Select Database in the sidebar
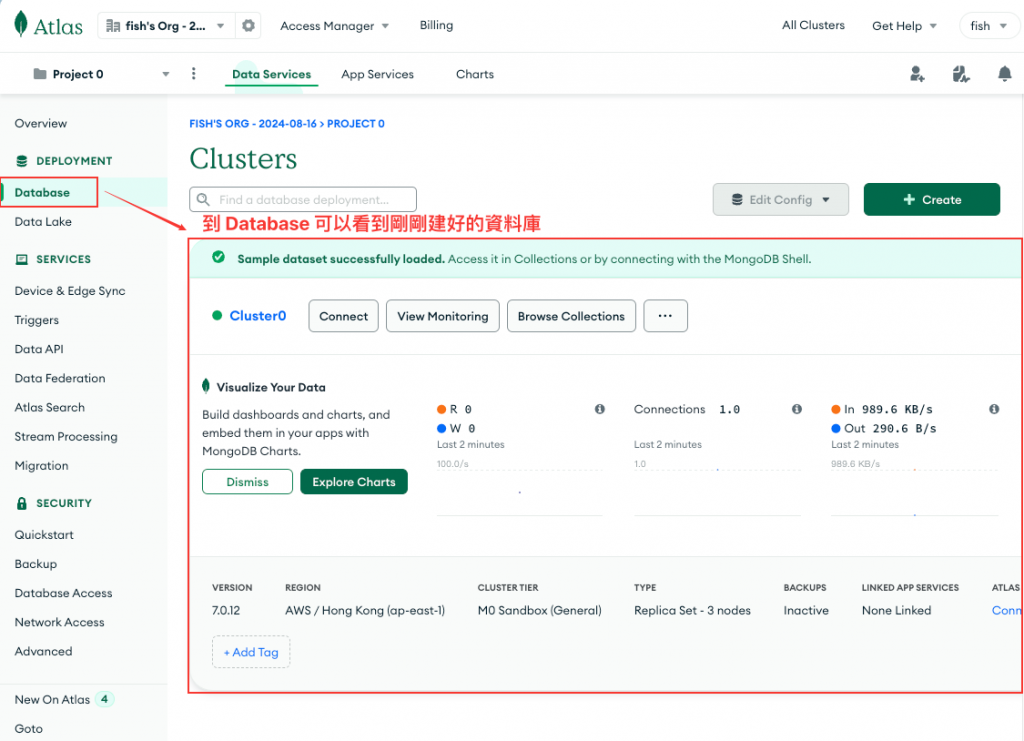Image resolution: width=1024 pixels, height=741 pixels. coord(42,193)
